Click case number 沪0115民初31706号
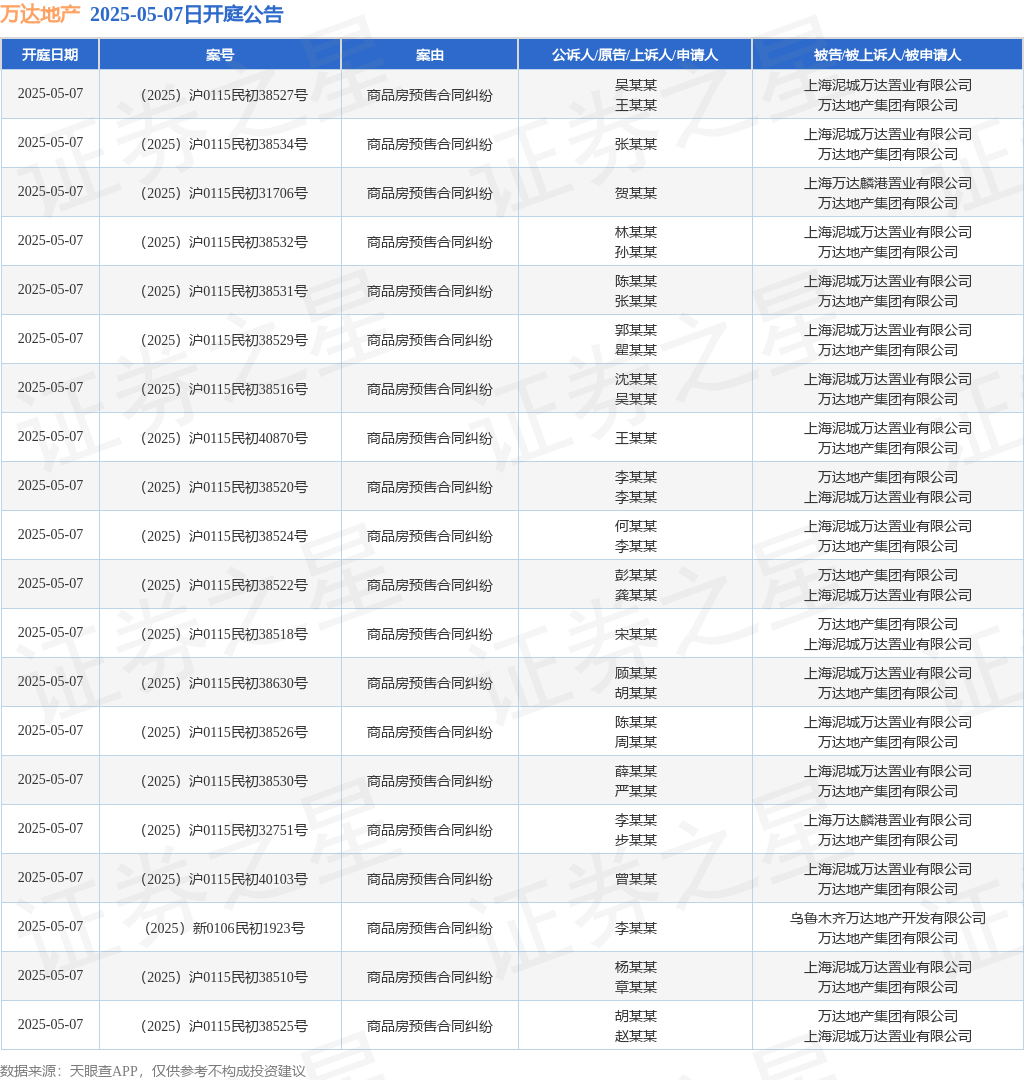Image resolution: width=1024 pixels, height=1080 pixels. click(224, 194)
